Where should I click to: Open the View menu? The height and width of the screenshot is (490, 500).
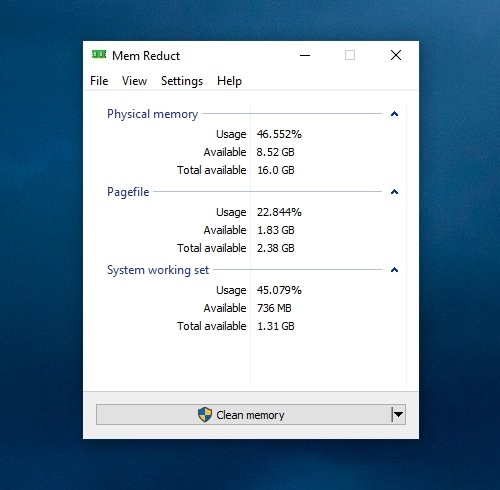pyautogui.click(x=134, y=81)
